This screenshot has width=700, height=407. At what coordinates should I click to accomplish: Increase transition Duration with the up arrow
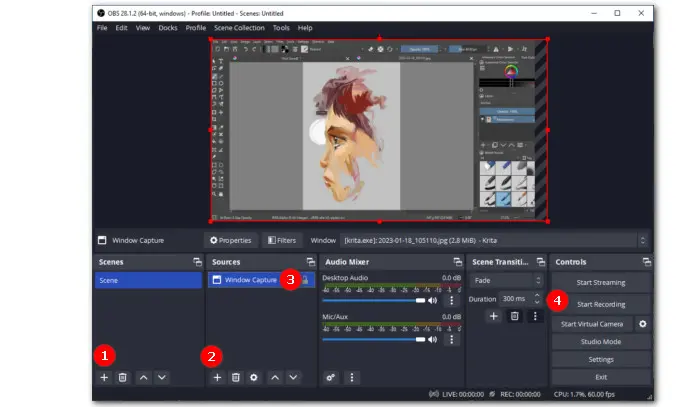click(537, 295)
